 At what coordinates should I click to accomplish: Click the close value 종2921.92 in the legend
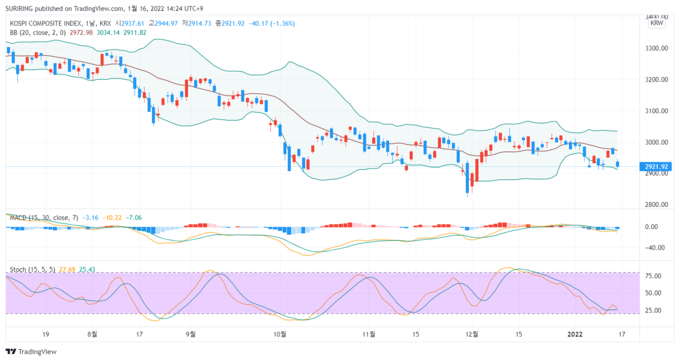tap(230, 23)
